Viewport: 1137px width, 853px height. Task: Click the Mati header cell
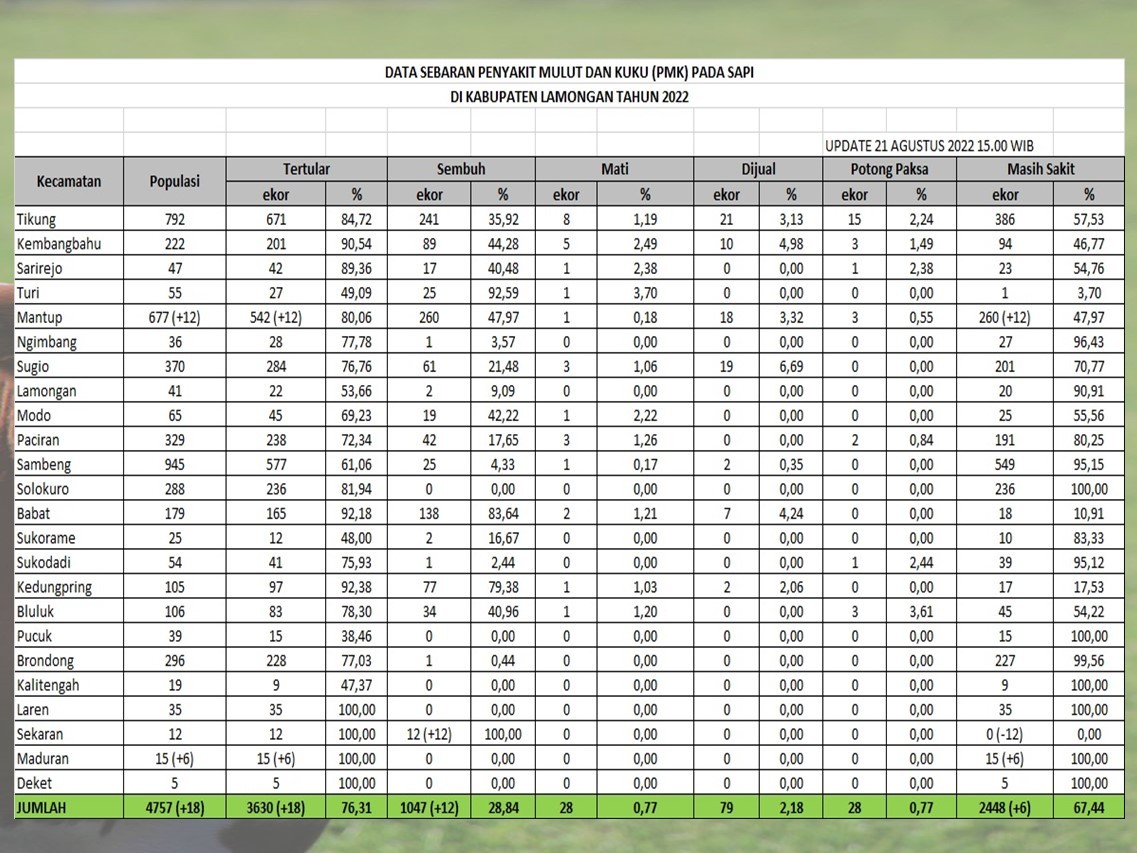pos(614,169)
